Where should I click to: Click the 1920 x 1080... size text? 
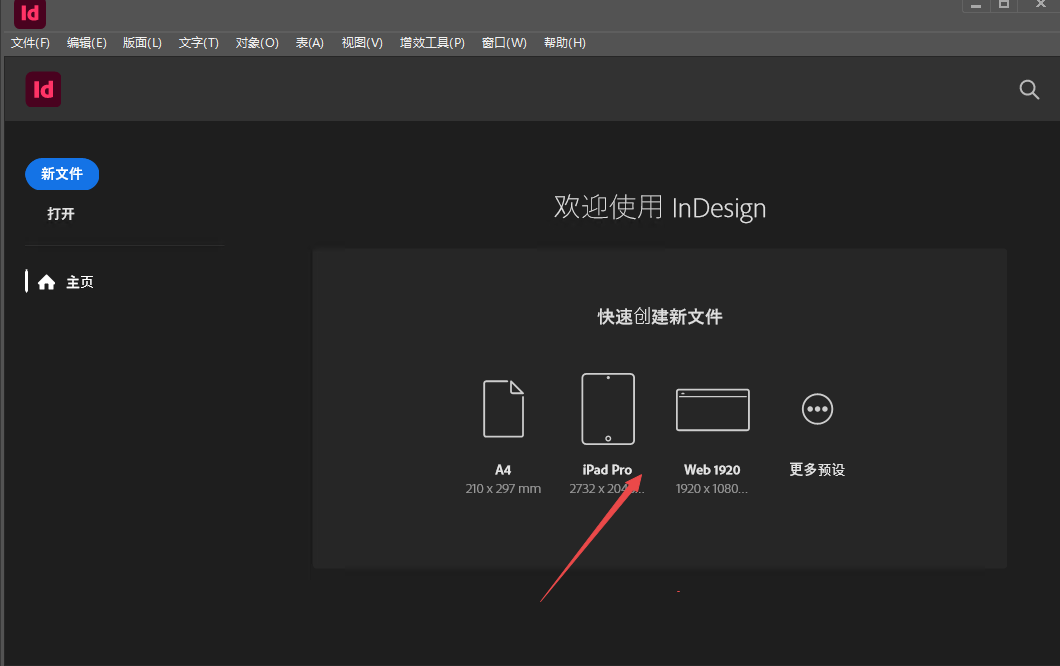[x=712, y=489]
